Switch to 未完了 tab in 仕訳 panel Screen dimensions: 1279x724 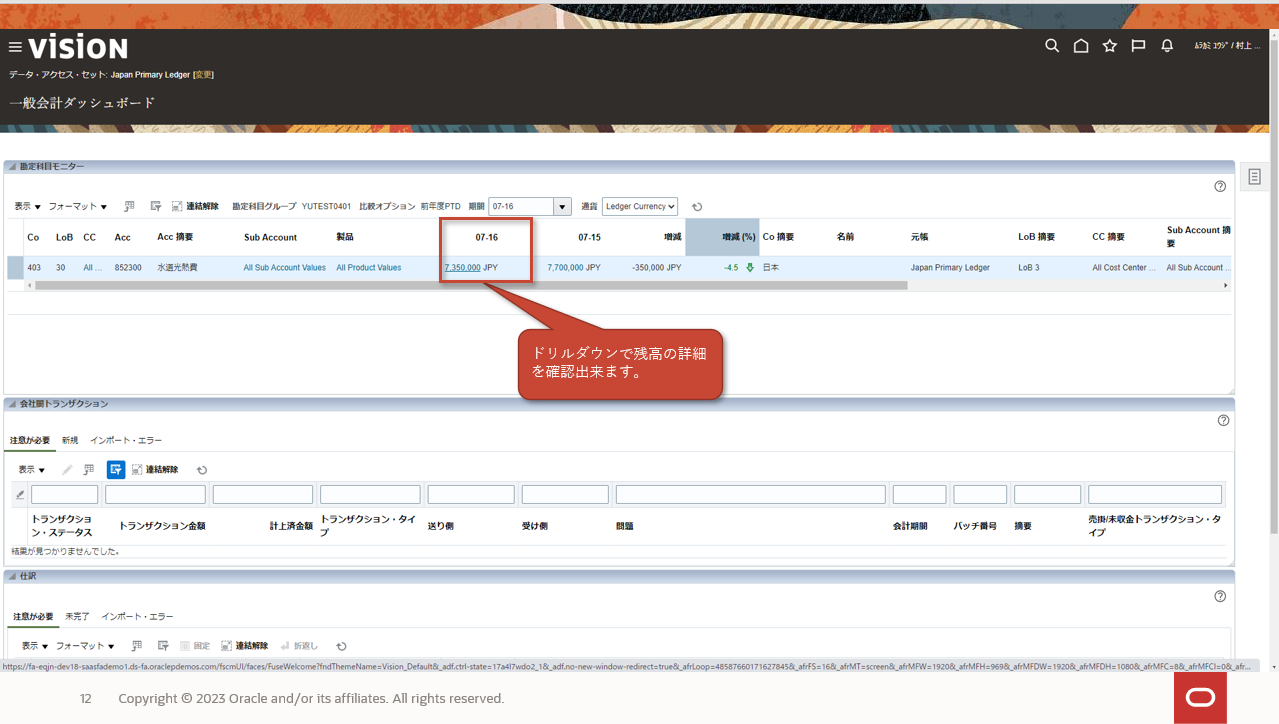77,617
